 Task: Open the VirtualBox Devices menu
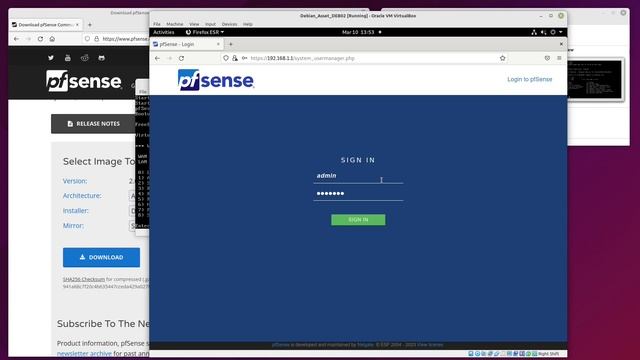click(x=229, y=24)
